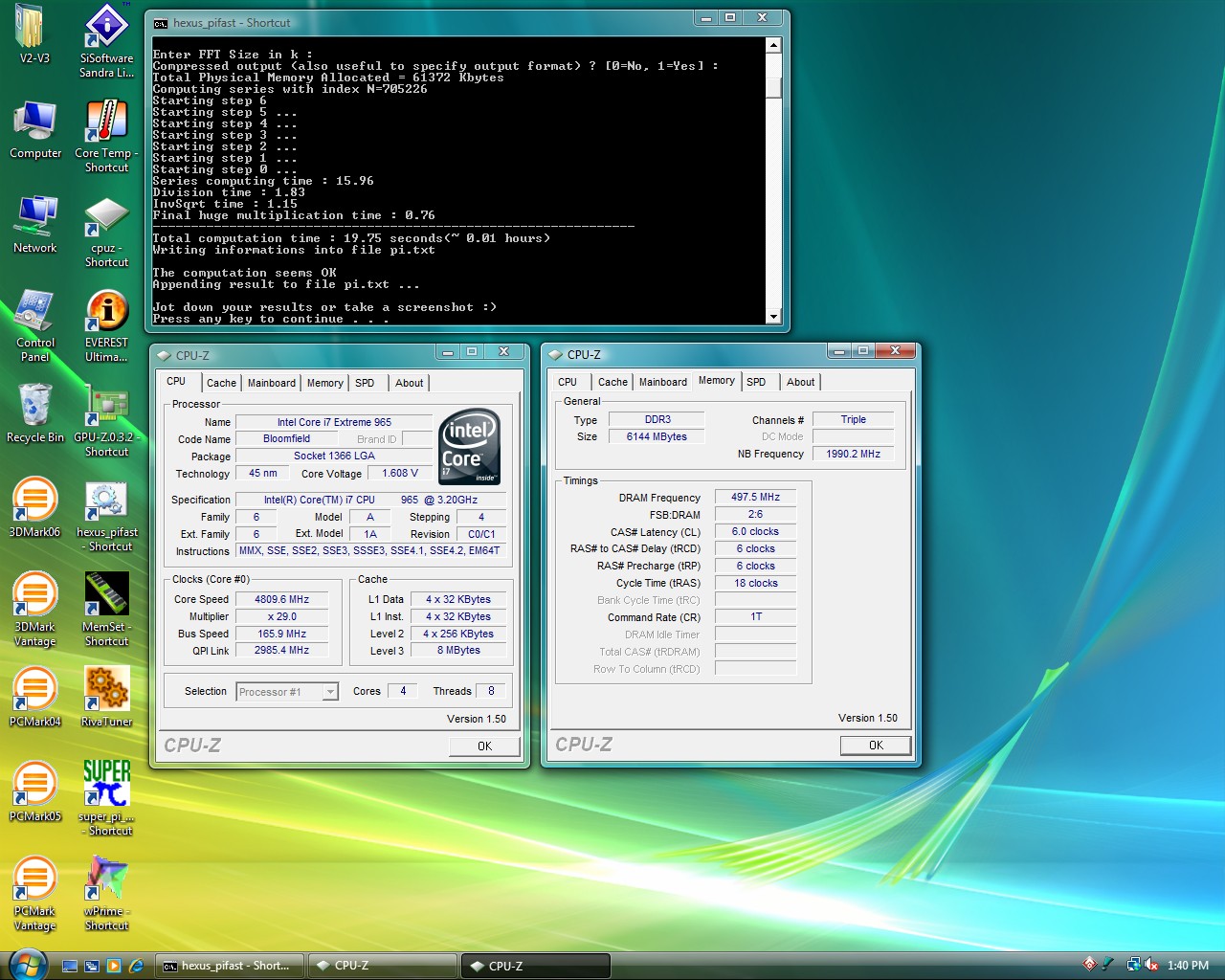Click the QPI Link 2985.4 MHz value

281,650
